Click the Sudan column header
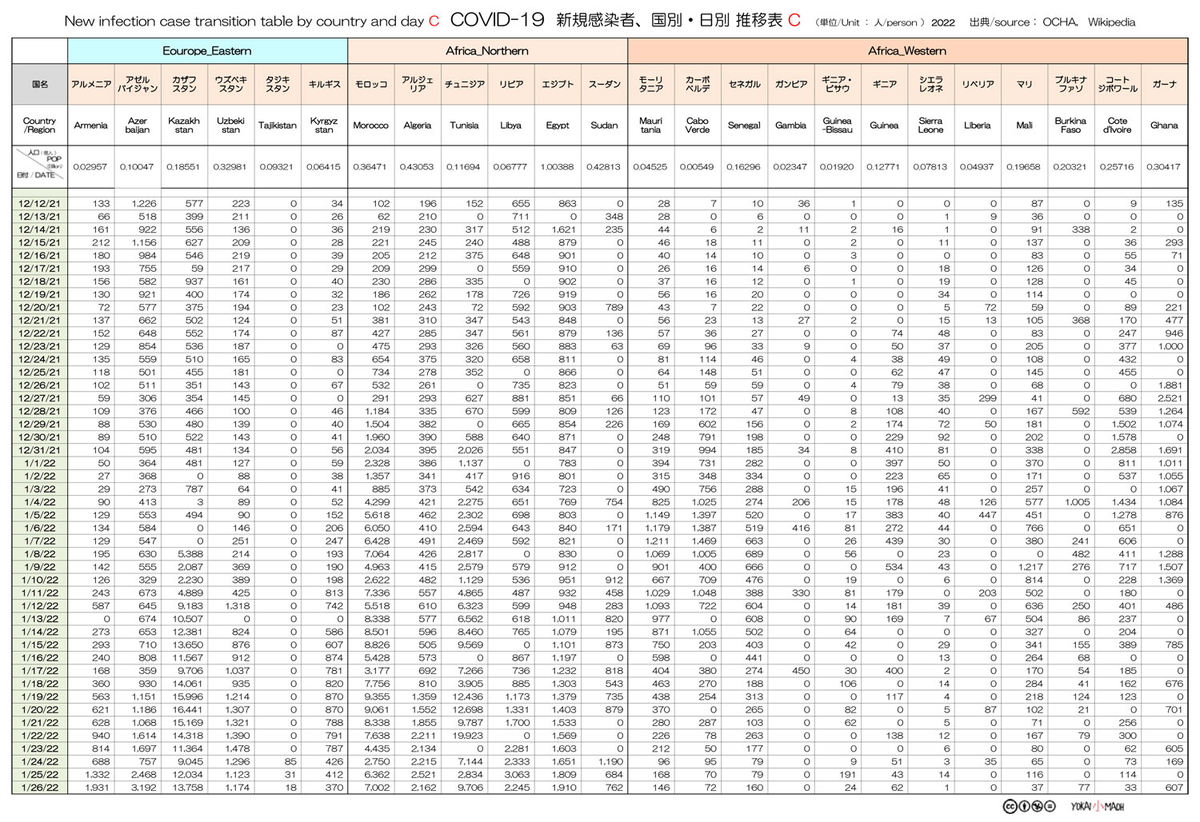The height and width of the screenshot is (822, 1200). pos(603,125)
